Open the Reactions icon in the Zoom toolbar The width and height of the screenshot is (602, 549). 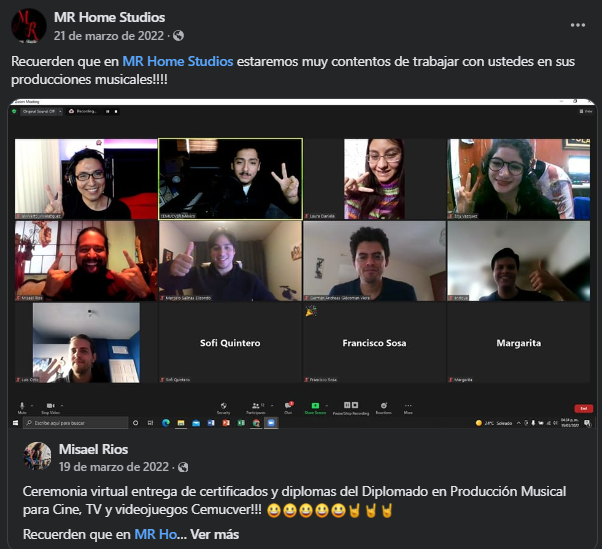[383, 407]
